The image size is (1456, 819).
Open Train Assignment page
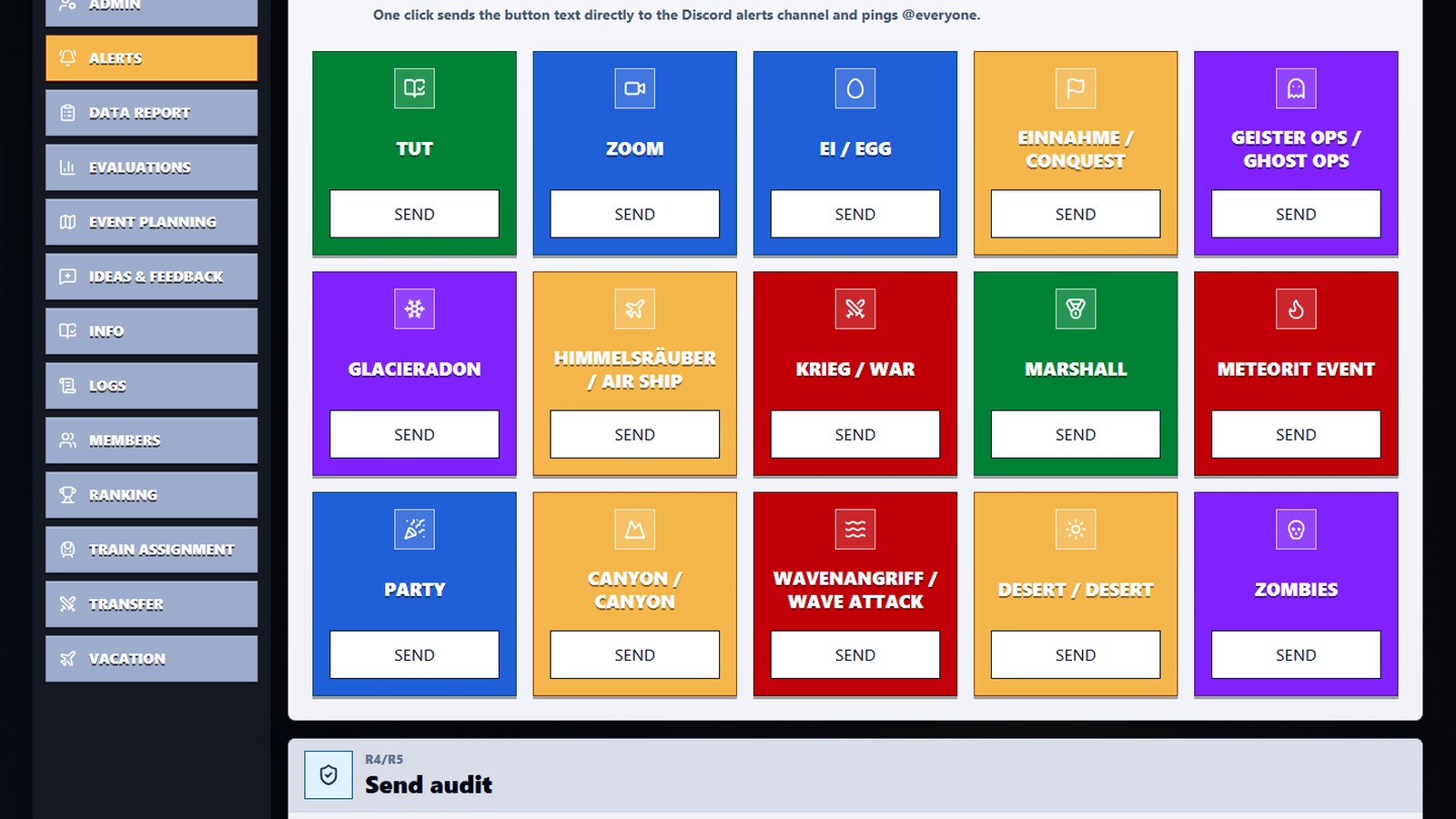(151, 550)
